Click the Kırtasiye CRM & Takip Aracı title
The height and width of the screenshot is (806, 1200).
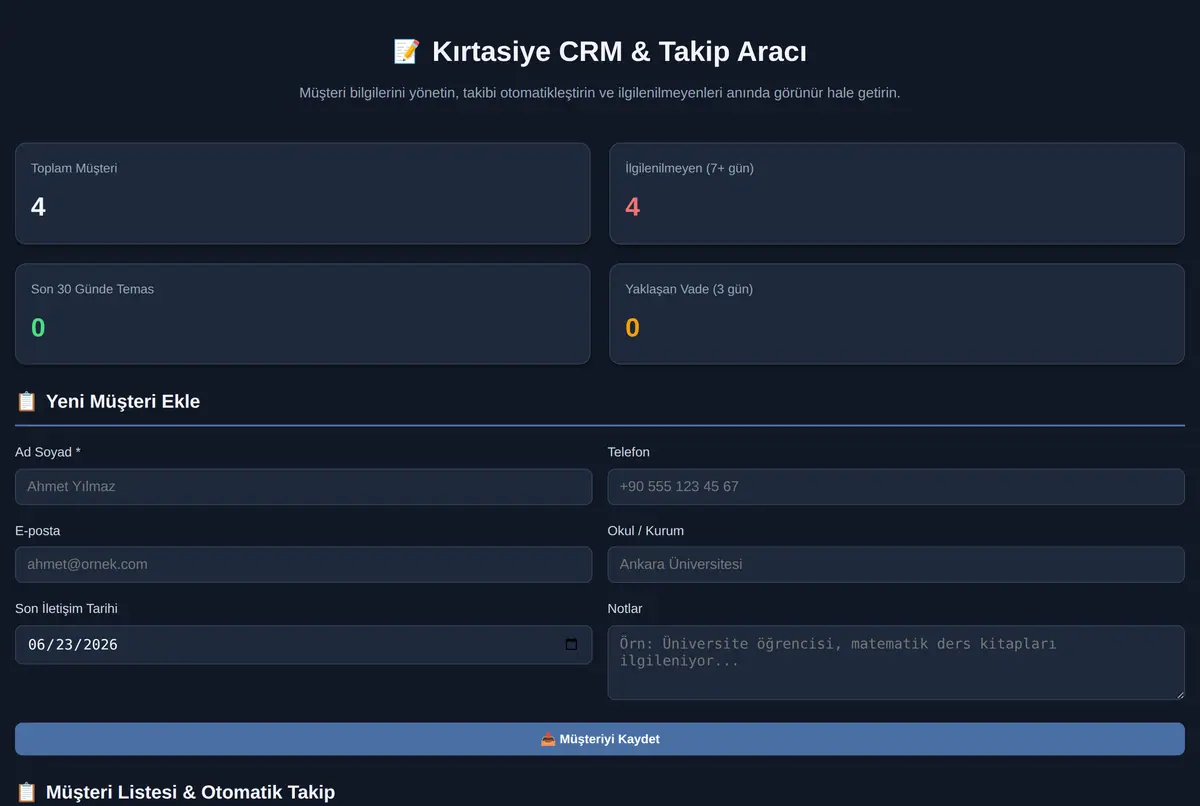pos(619,52)
